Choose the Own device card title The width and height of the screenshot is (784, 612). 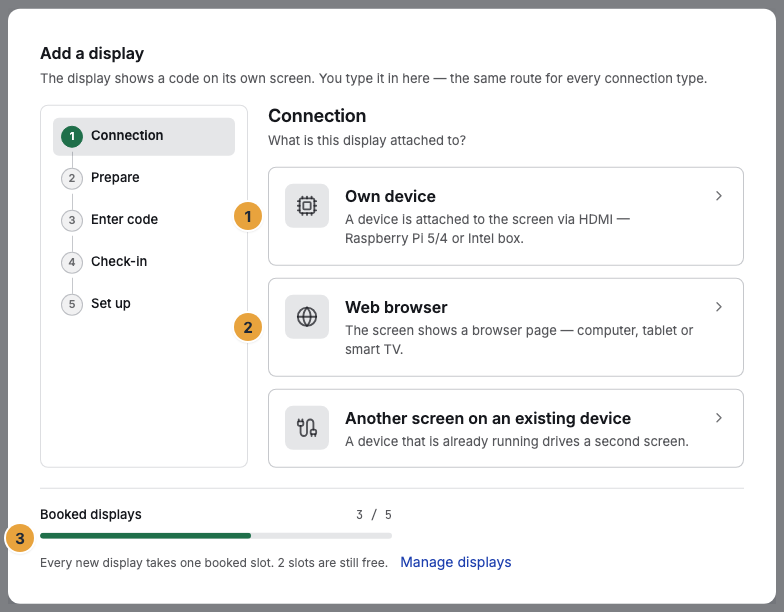tap(390, 196)
